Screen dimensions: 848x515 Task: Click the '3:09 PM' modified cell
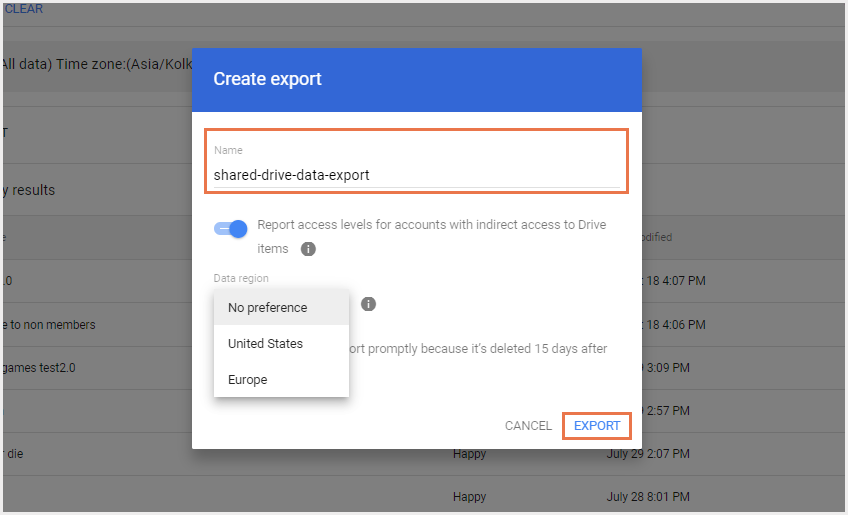point(667,368)
